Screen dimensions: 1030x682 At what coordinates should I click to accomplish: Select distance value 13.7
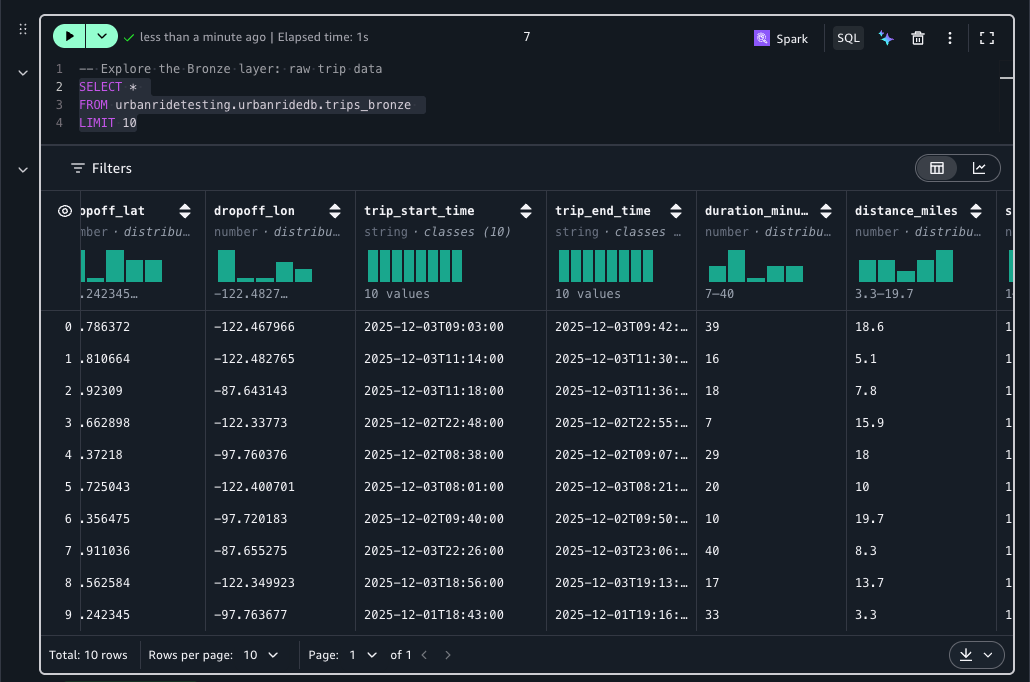click(869, 582)
